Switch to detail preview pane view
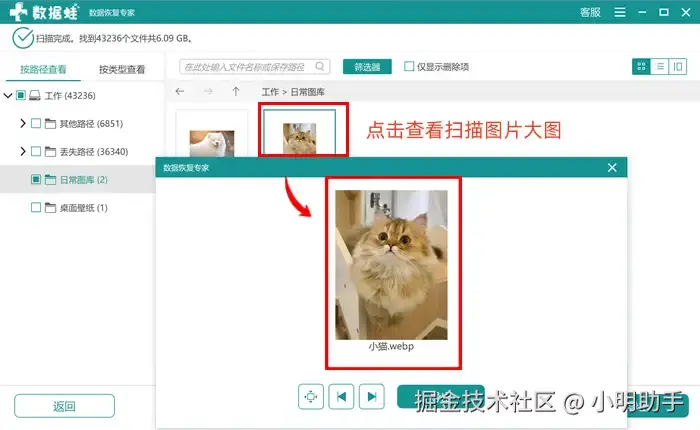Viewport: 700px width, 430px height. [678, 67]
